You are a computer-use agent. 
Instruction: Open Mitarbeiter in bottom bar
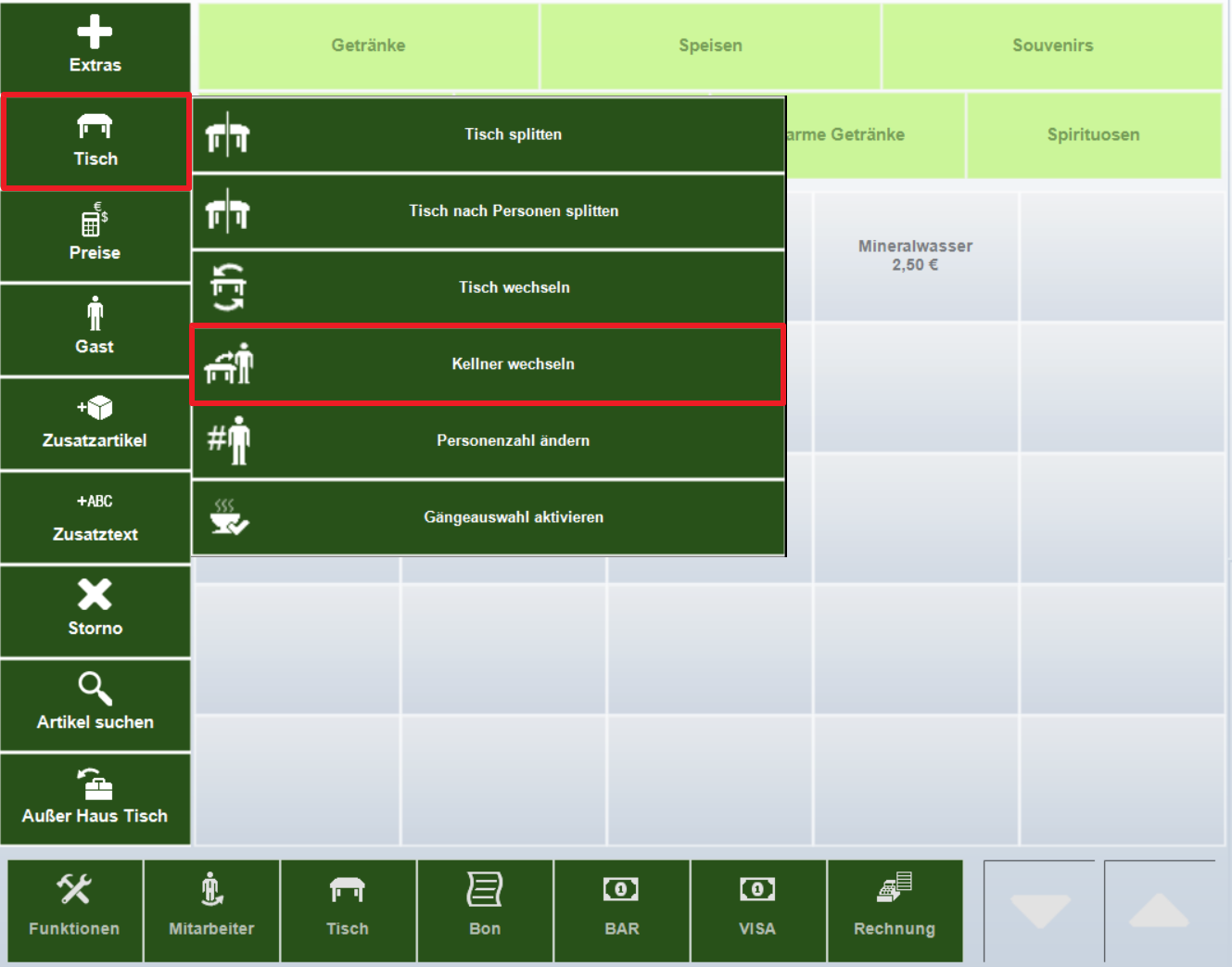point(211,910)
